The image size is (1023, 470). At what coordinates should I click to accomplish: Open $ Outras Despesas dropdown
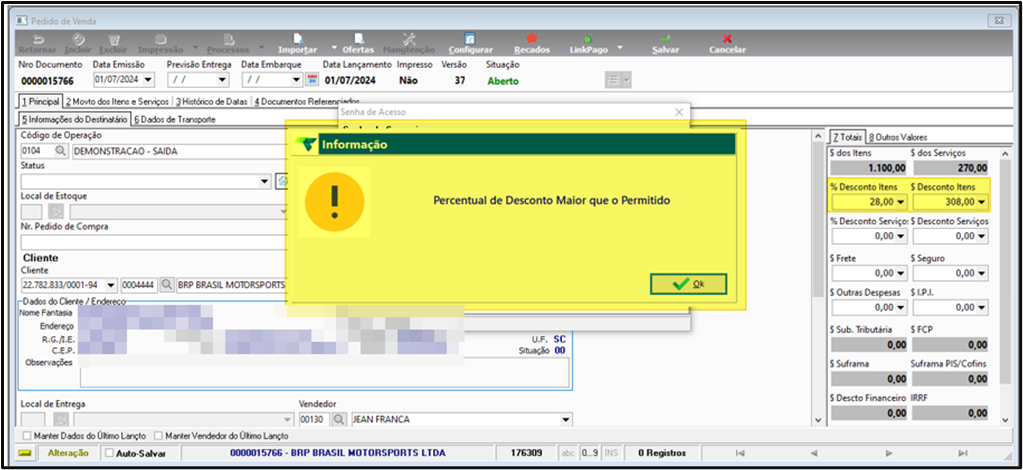(x=902, y=307)
